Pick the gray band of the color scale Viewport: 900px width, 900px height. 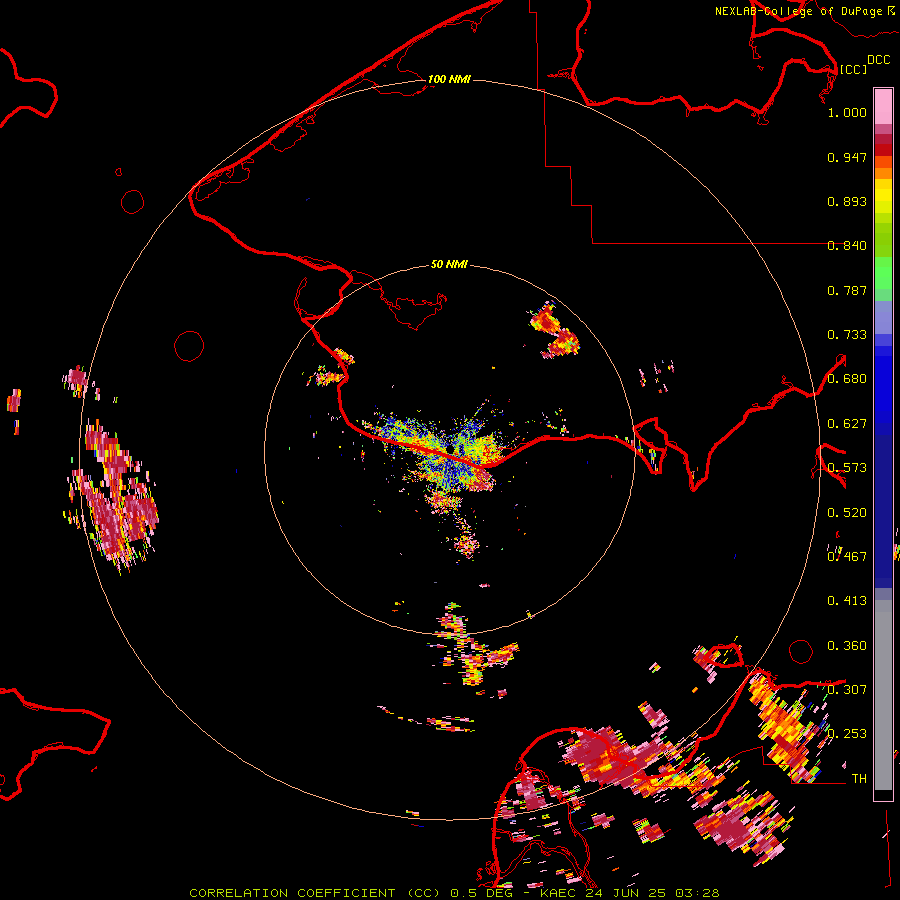tap(883, 695)
